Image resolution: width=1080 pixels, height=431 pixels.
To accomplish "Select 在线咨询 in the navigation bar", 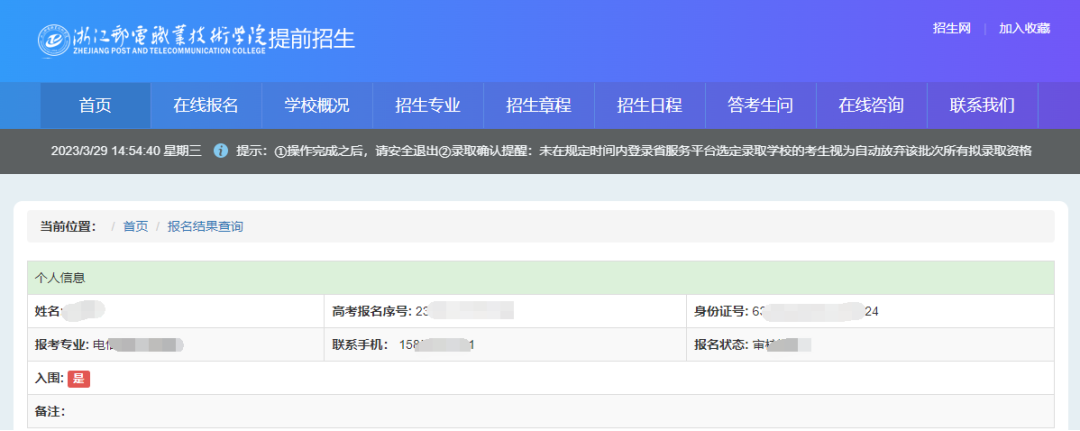I will 871,106.
